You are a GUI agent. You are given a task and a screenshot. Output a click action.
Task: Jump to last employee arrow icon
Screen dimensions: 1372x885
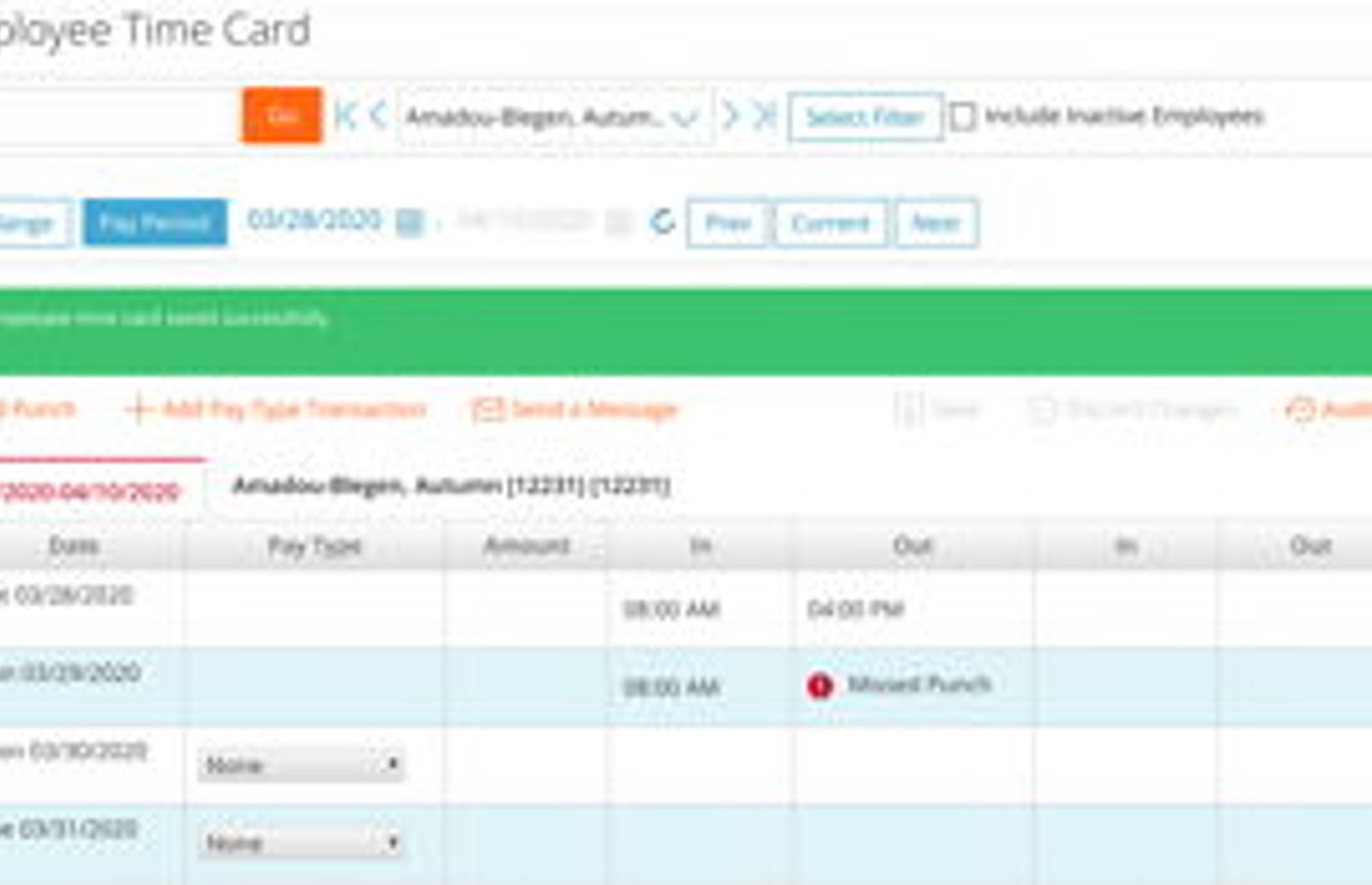tap(764, 115)
